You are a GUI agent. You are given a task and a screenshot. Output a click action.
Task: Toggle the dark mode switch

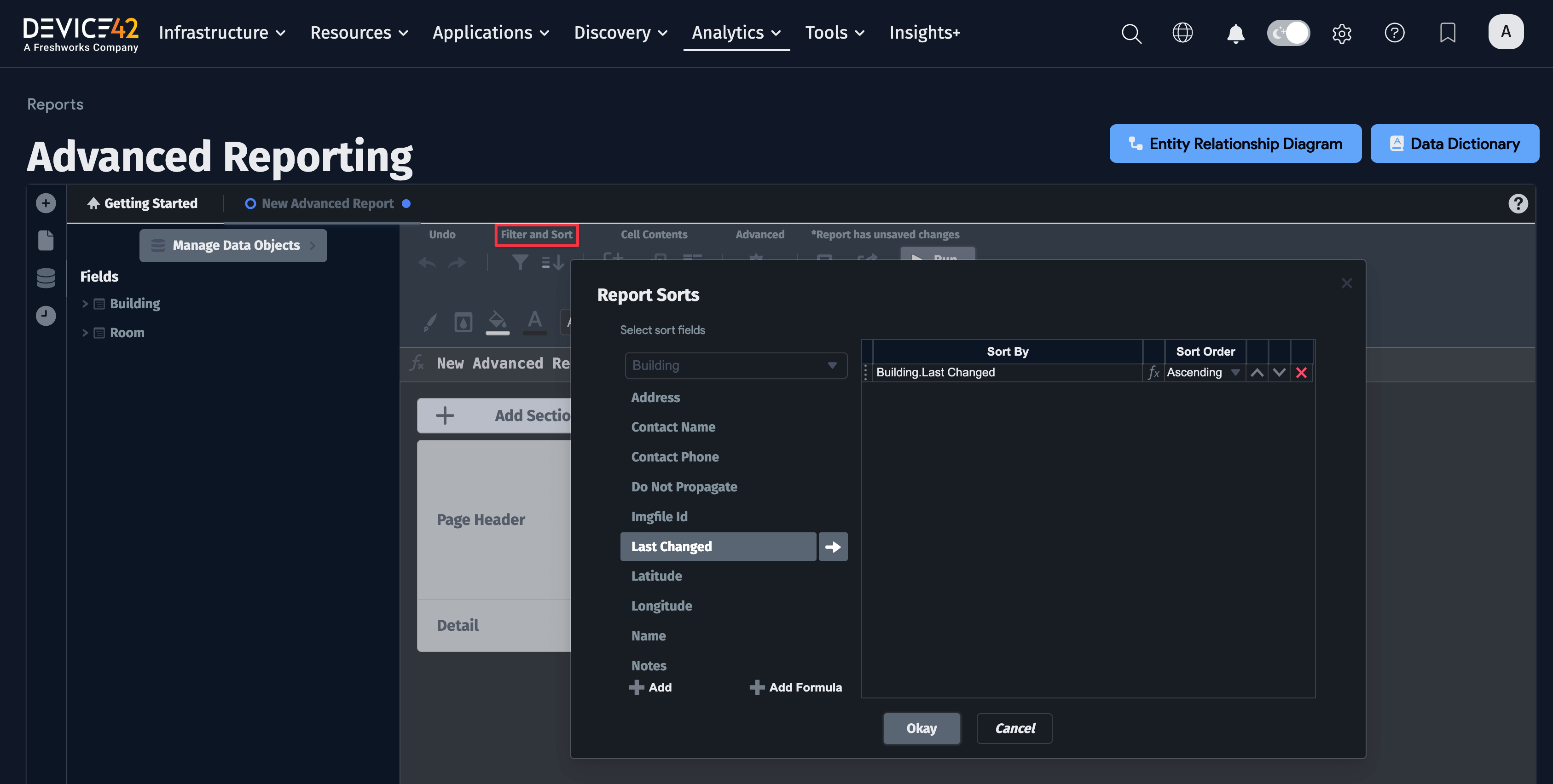[x=1288, y=33]
